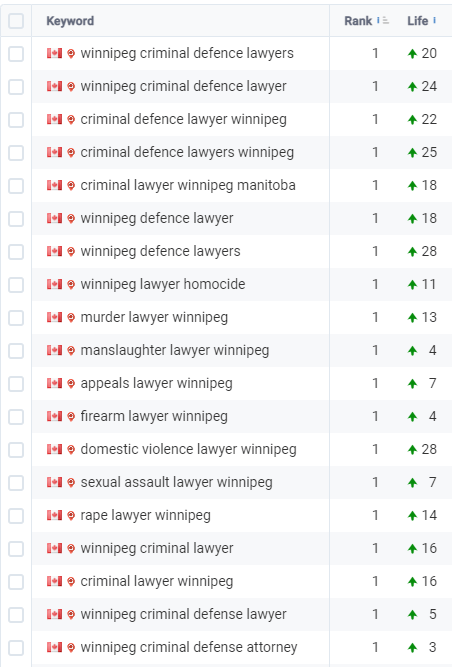452x667 pixels.
Task: Open keyword sexual assault lawyer winnipeg
Action: 176,482
